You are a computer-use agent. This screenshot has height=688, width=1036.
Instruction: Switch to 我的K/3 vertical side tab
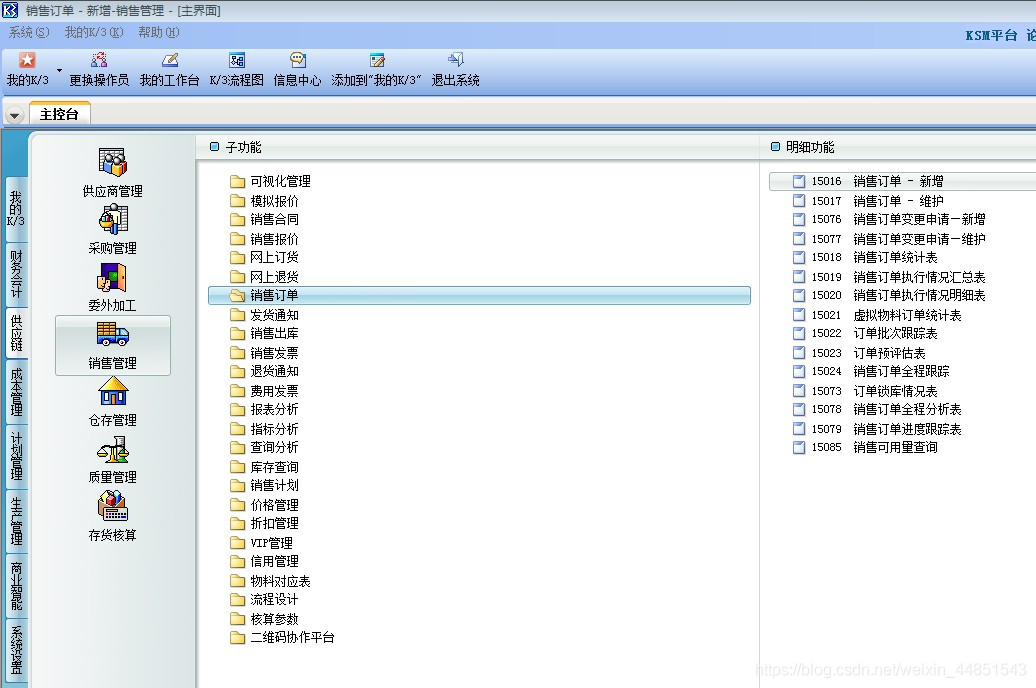point(17,209)
